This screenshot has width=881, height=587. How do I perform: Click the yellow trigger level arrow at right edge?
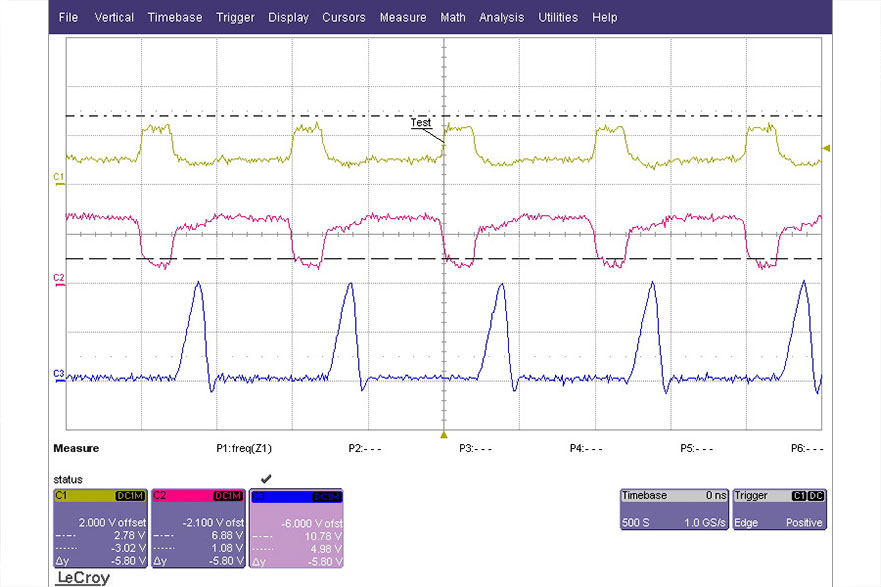click(826, 148)
